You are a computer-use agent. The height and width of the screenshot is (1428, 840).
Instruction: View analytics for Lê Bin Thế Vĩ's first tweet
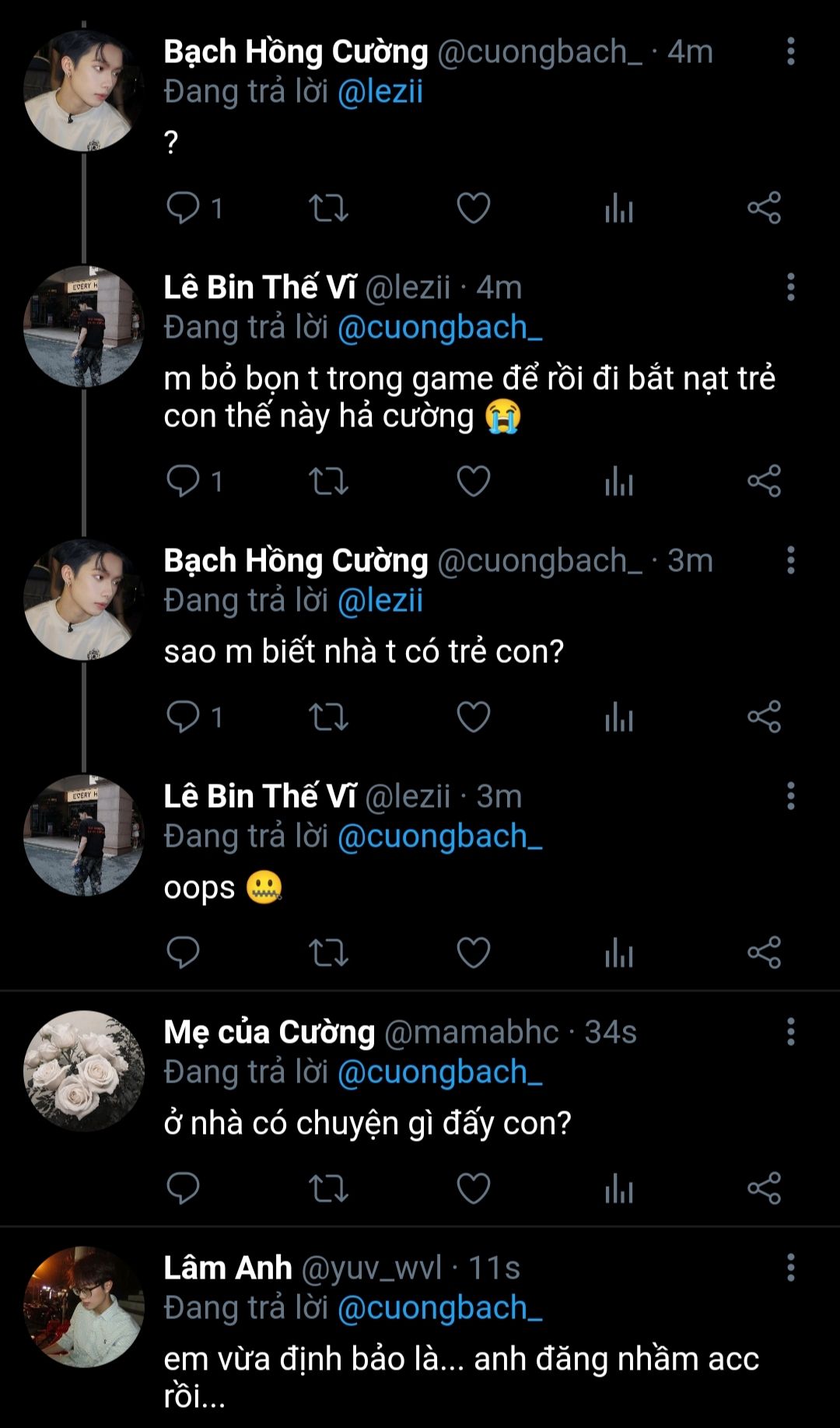(x=619, y=481)
